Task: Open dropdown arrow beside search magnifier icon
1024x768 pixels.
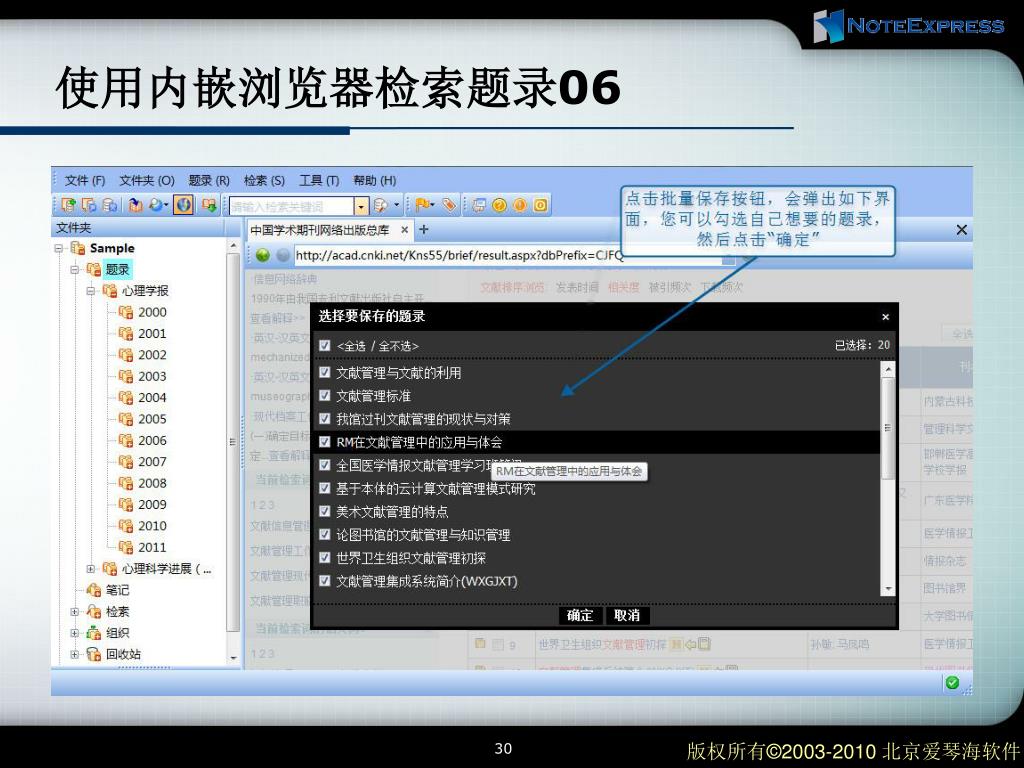Action: [396, 205]
